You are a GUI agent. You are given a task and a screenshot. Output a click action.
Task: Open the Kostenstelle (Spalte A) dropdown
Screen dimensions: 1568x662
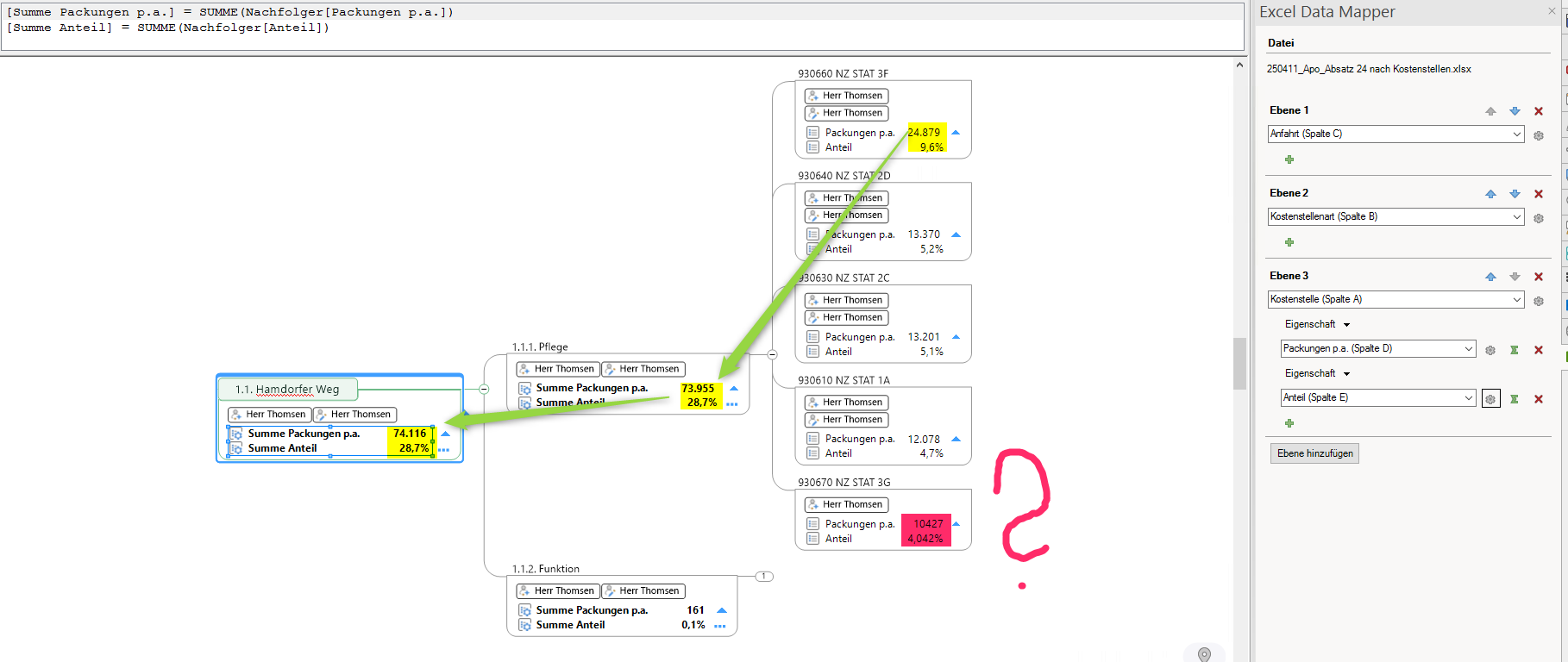[1516, 300]
